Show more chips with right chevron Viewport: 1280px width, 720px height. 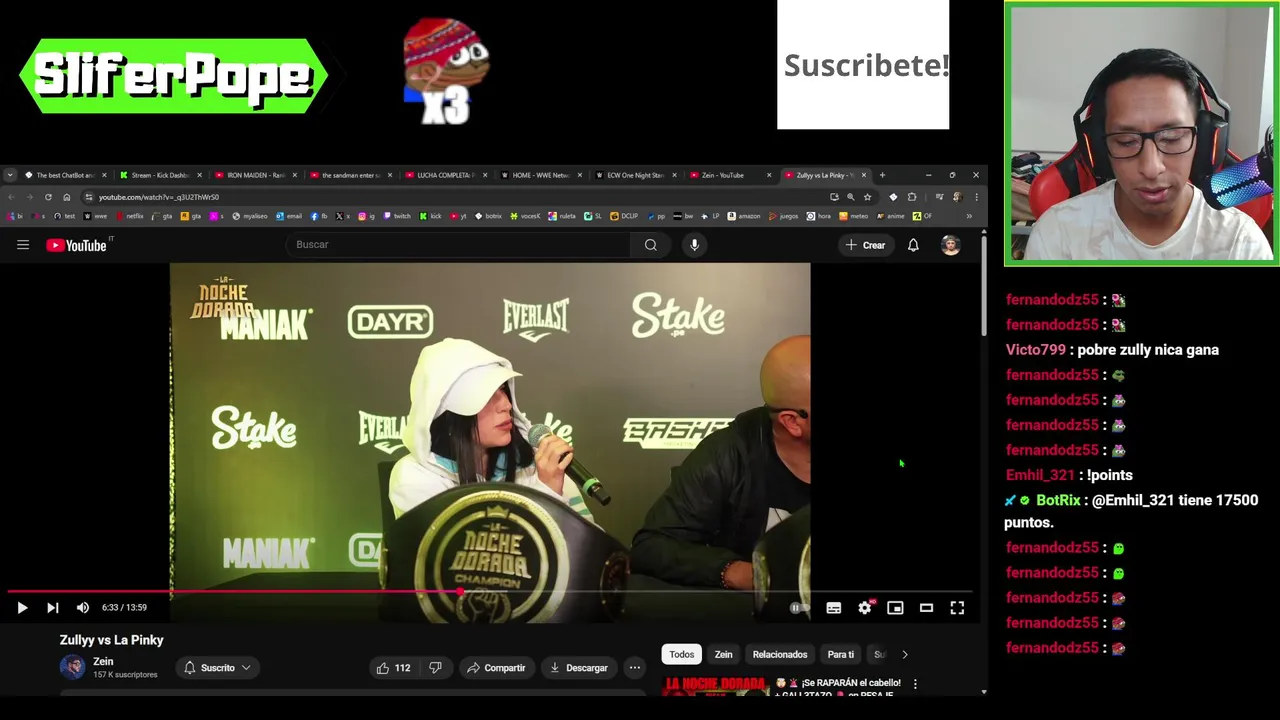click(x=905, y=654)
